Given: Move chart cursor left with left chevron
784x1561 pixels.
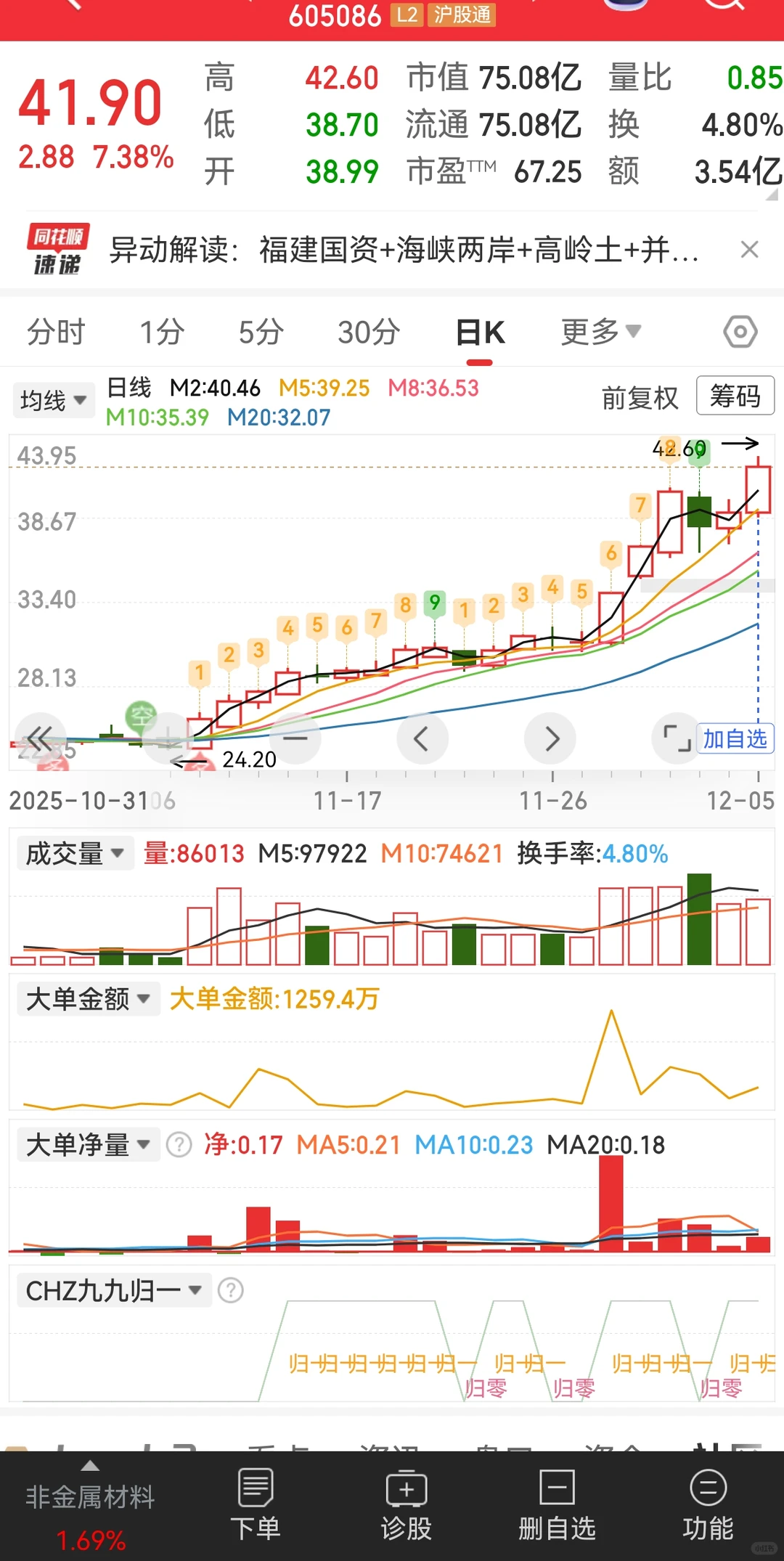Looking at the screenshot, I should pyautogui.click(x=422, y=738).
